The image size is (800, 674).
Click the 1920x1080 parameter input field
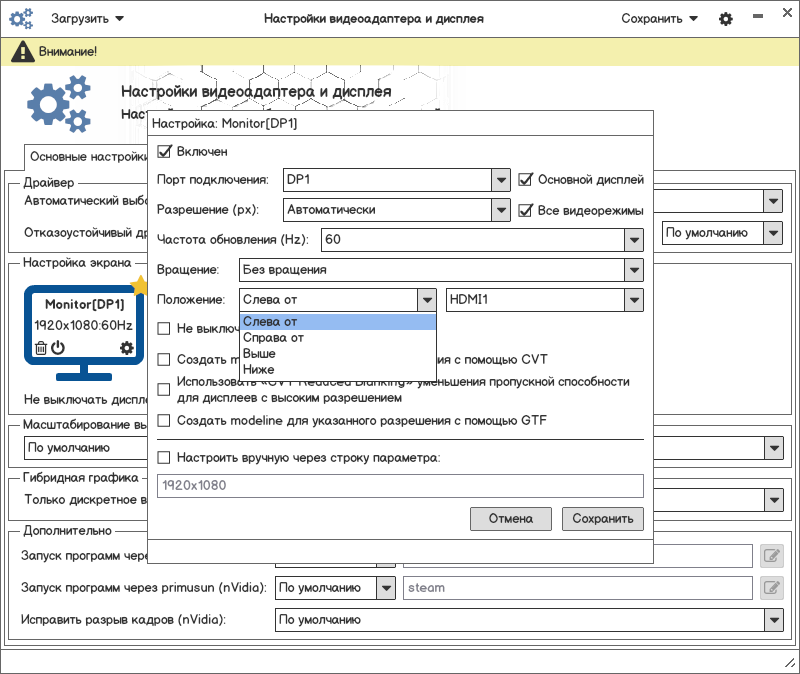pyautogui.click(x=400, y=486)
